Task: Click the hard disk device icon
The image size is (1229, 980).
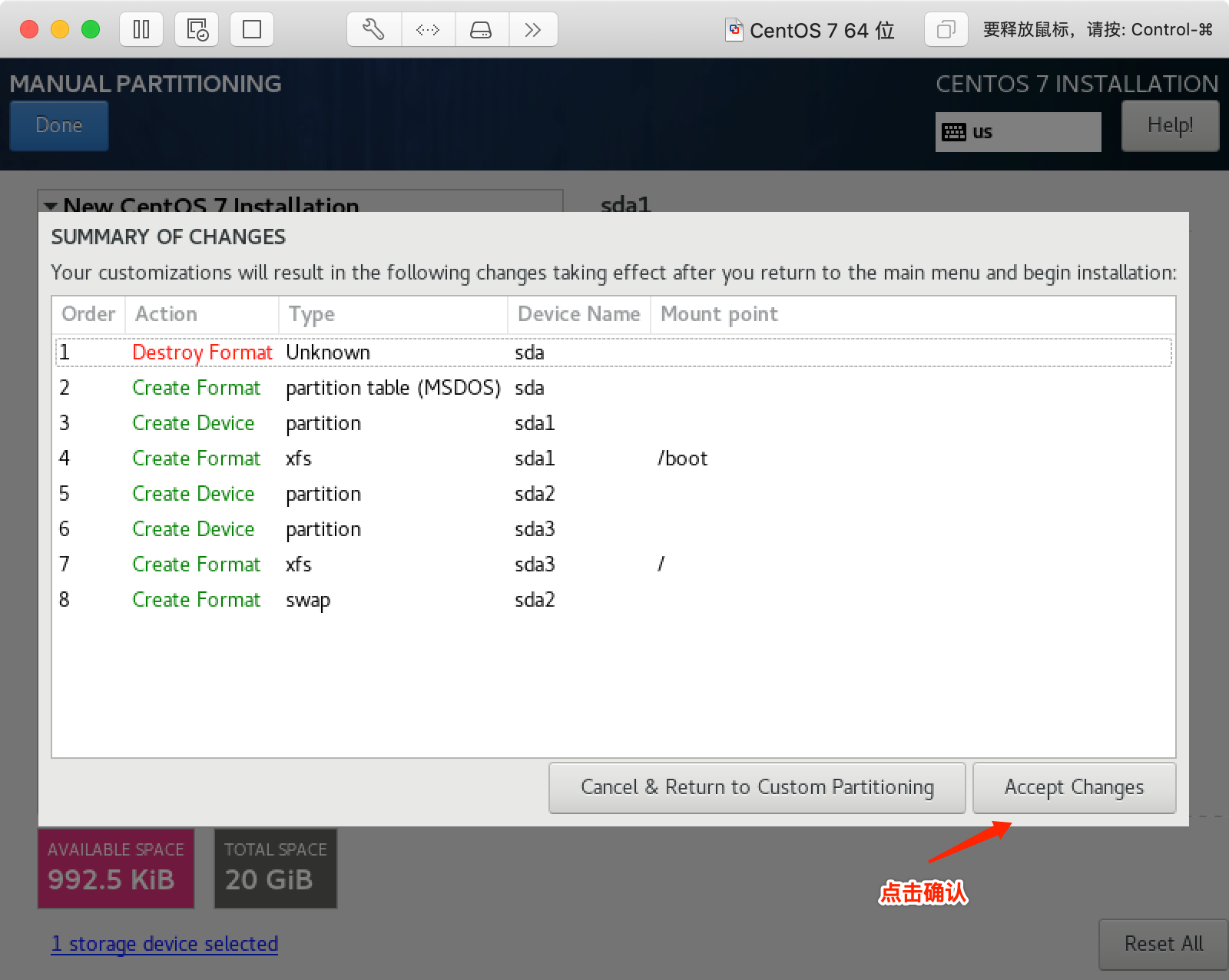Action: [x=481, y=30]
